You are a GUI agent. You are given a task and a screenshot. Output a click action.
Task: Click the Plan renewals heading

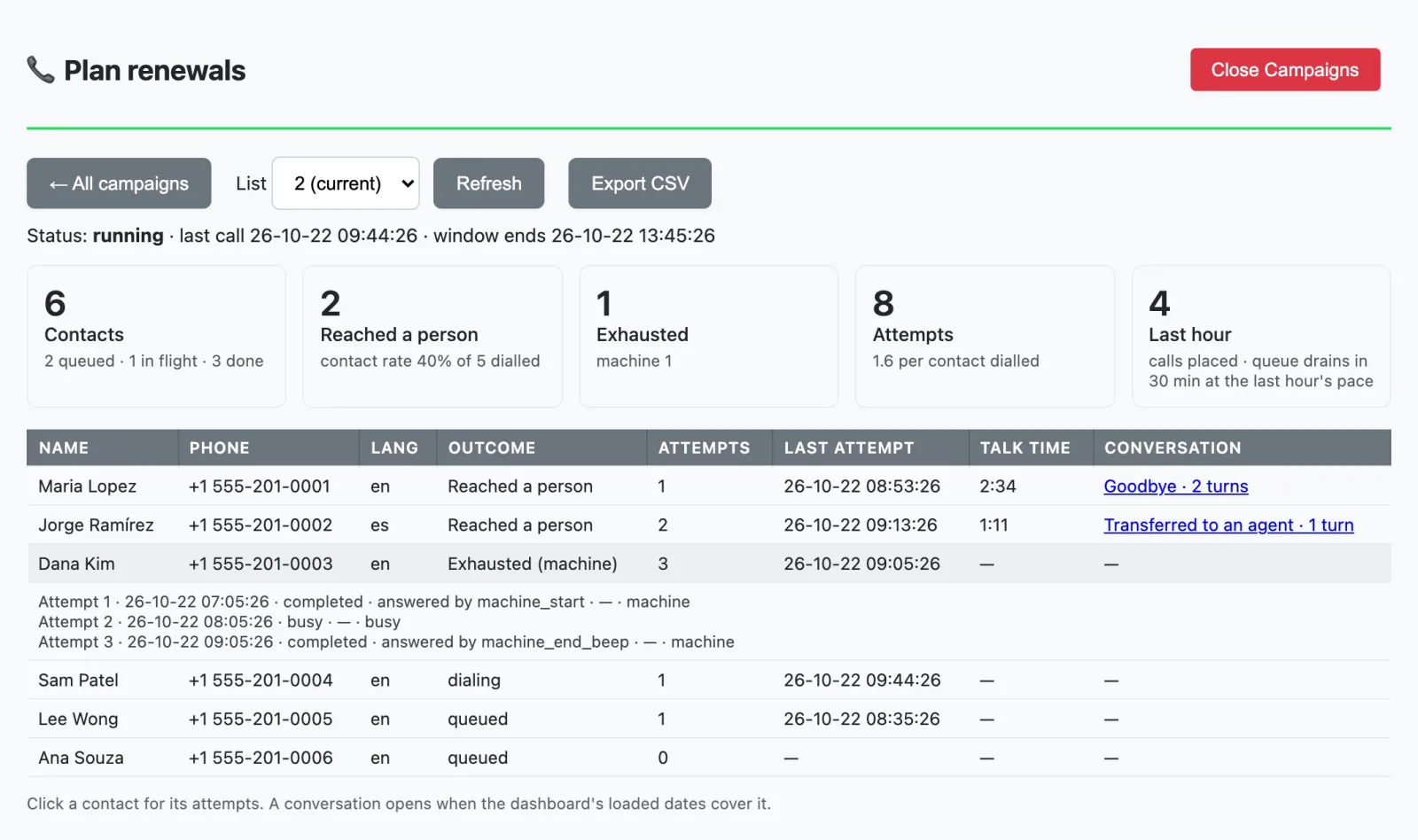155,70
